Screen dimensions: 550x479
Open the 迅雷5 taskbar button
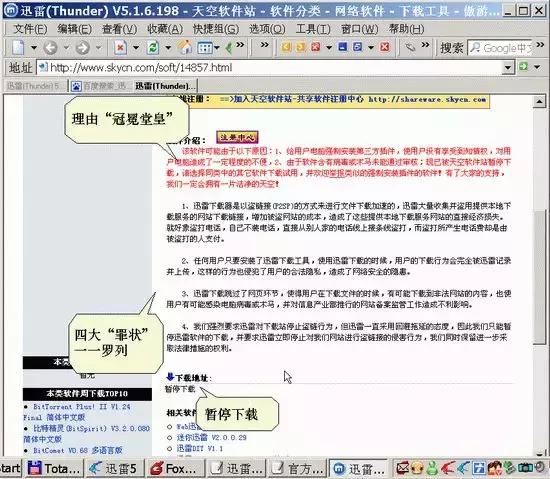[113, 468]
